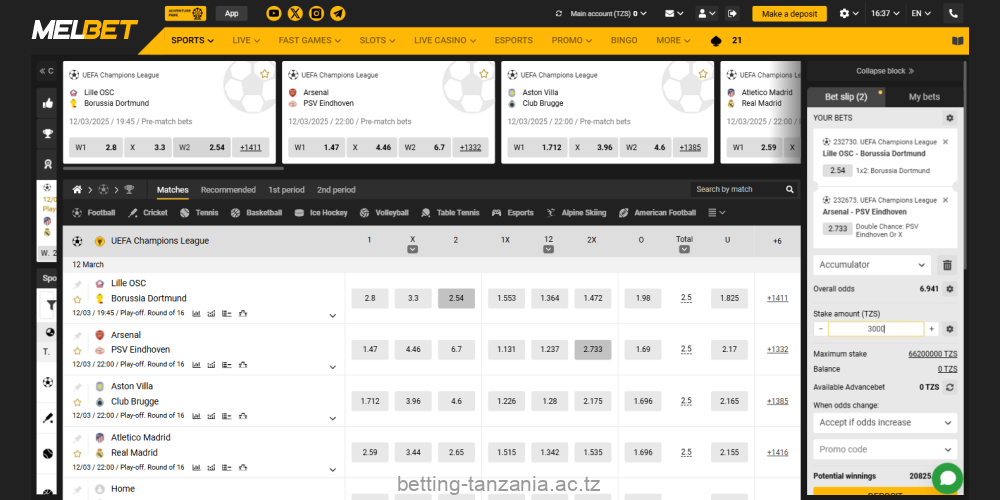Open overall odds settings gear

(x=950, y=289)
